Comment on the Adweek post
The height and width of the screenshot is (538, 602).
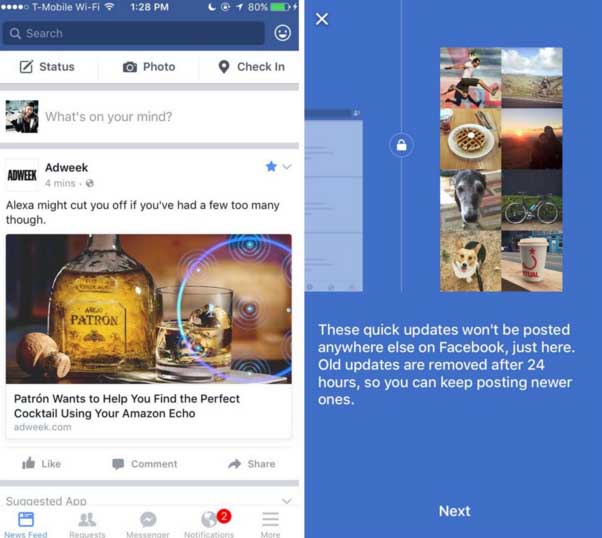tap(145, 464)
